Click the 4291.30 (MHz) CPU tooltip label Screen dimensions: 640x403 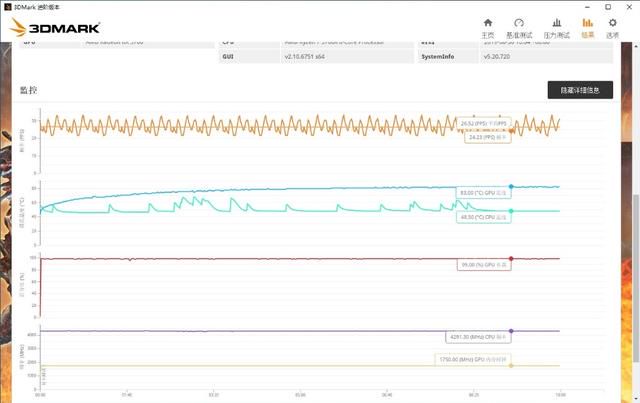coord(478,337)
